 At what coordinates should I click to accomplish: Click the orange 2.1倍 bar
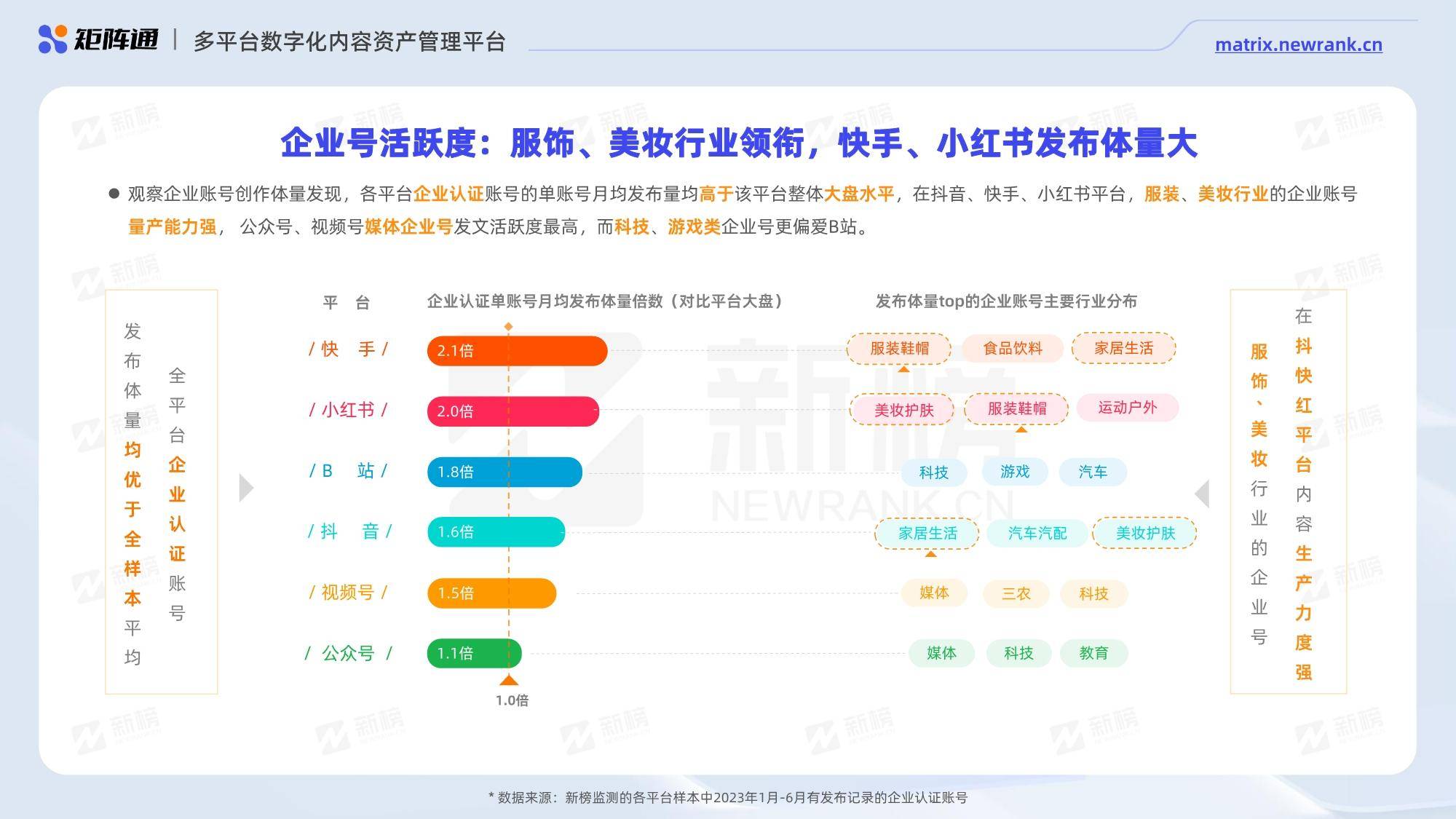(517, 351)
